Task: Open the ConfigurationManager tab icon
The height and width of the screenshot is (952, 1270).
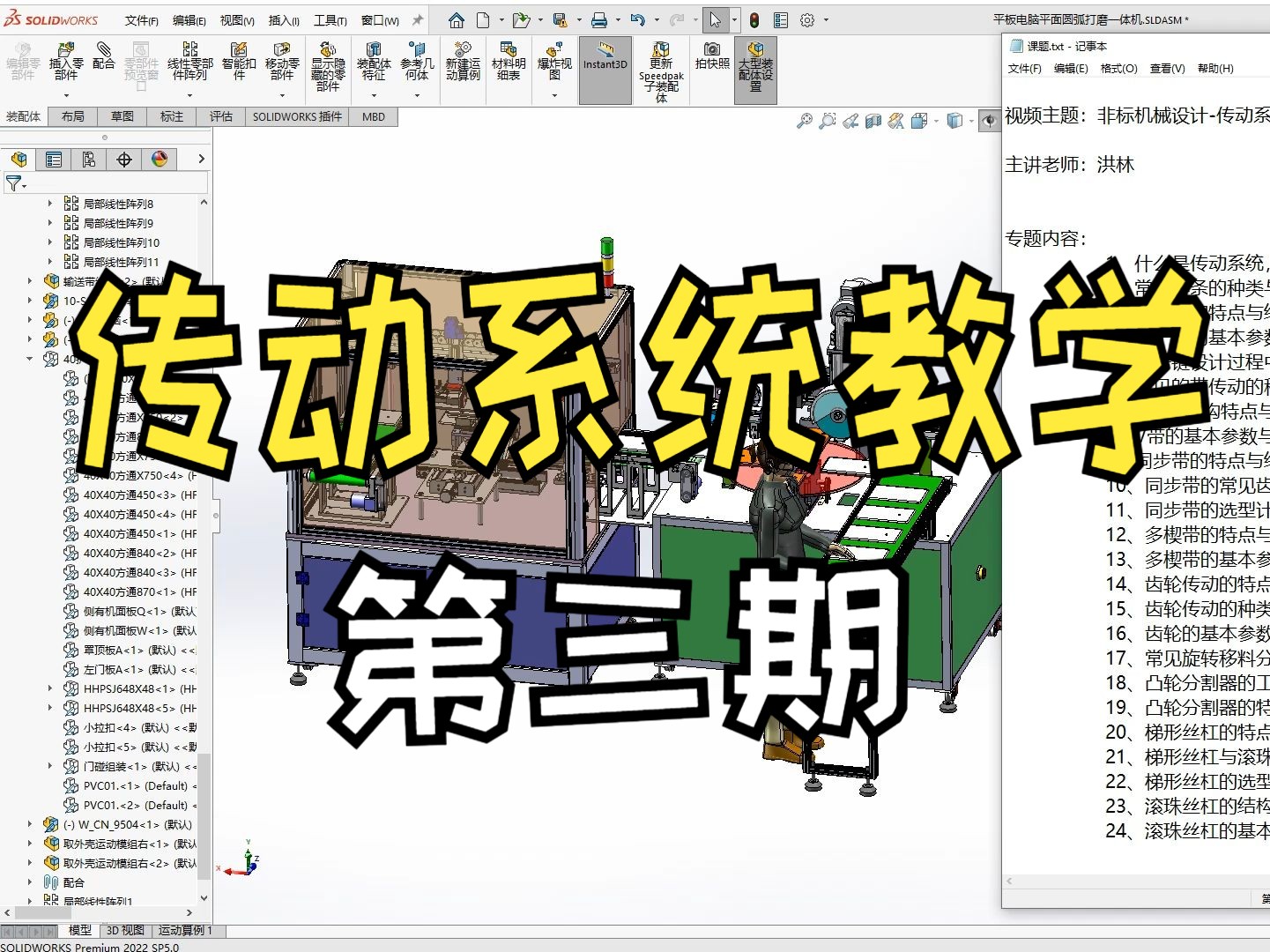Action: [89, 159]
